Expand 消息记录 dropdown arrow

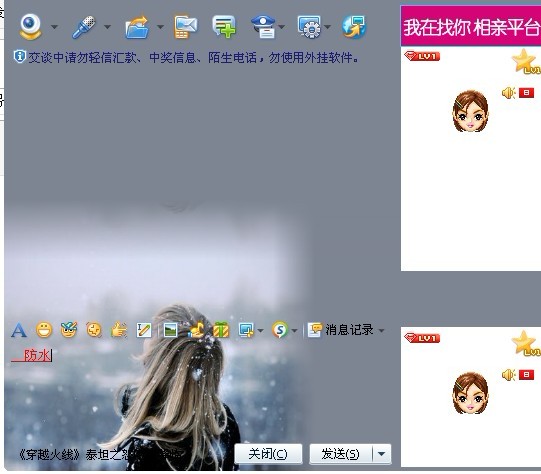coord(381,330)
